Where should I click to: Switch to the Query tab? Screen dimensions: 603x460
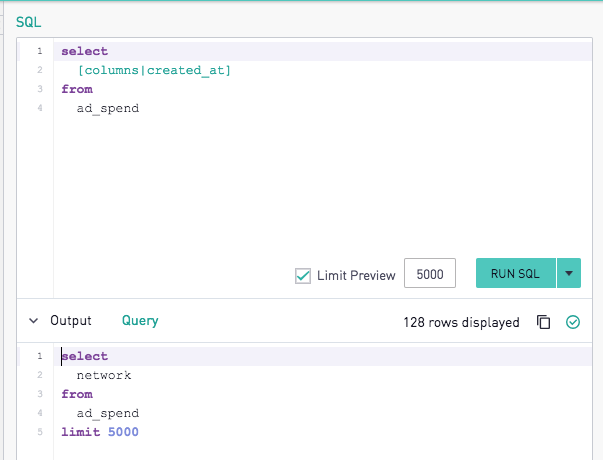coord(140,321)
